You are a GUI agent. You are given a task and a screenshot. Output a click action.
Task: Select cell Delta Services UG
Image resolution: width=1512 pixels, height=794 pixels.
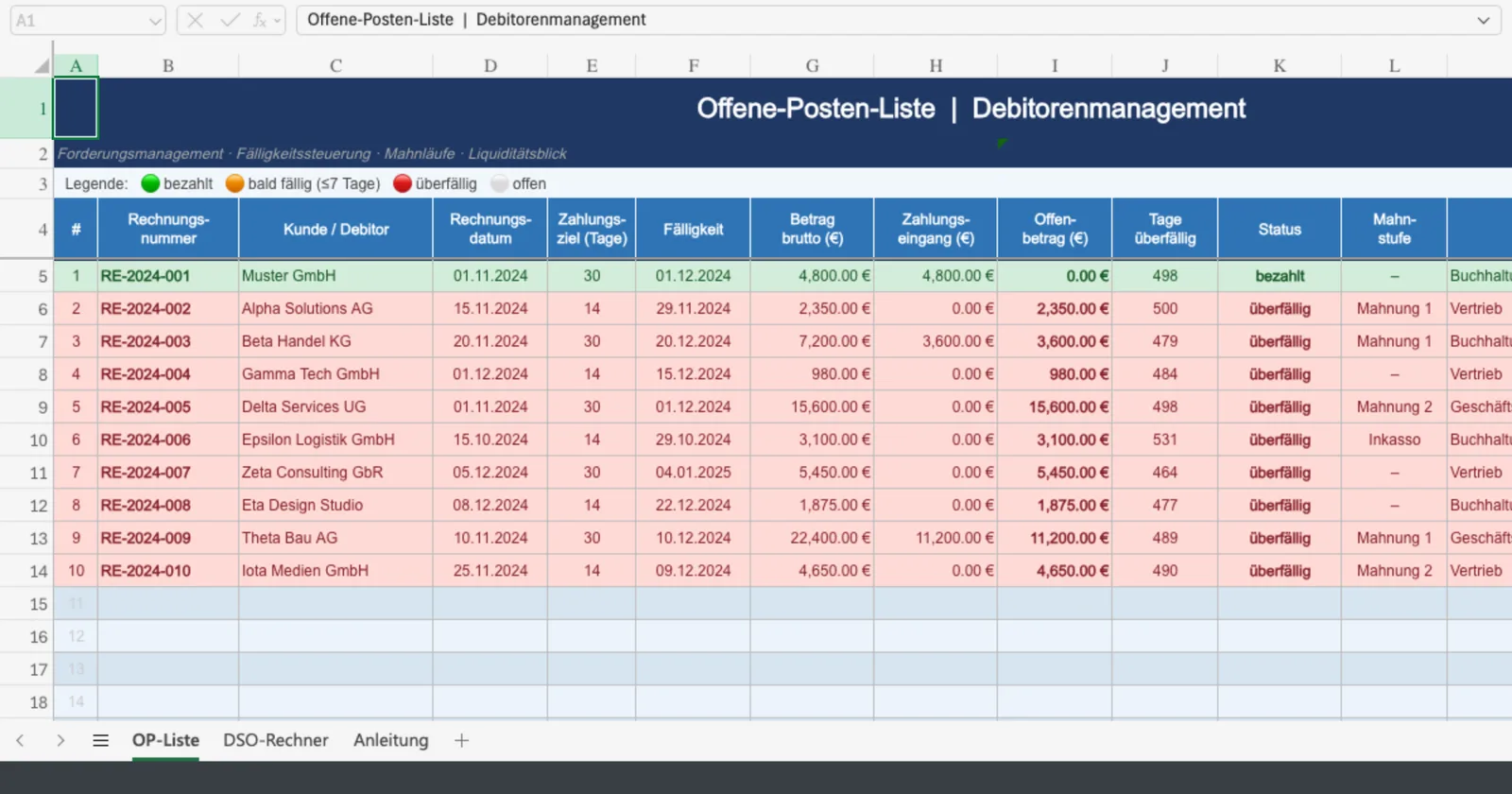click(x=335, y=407)
